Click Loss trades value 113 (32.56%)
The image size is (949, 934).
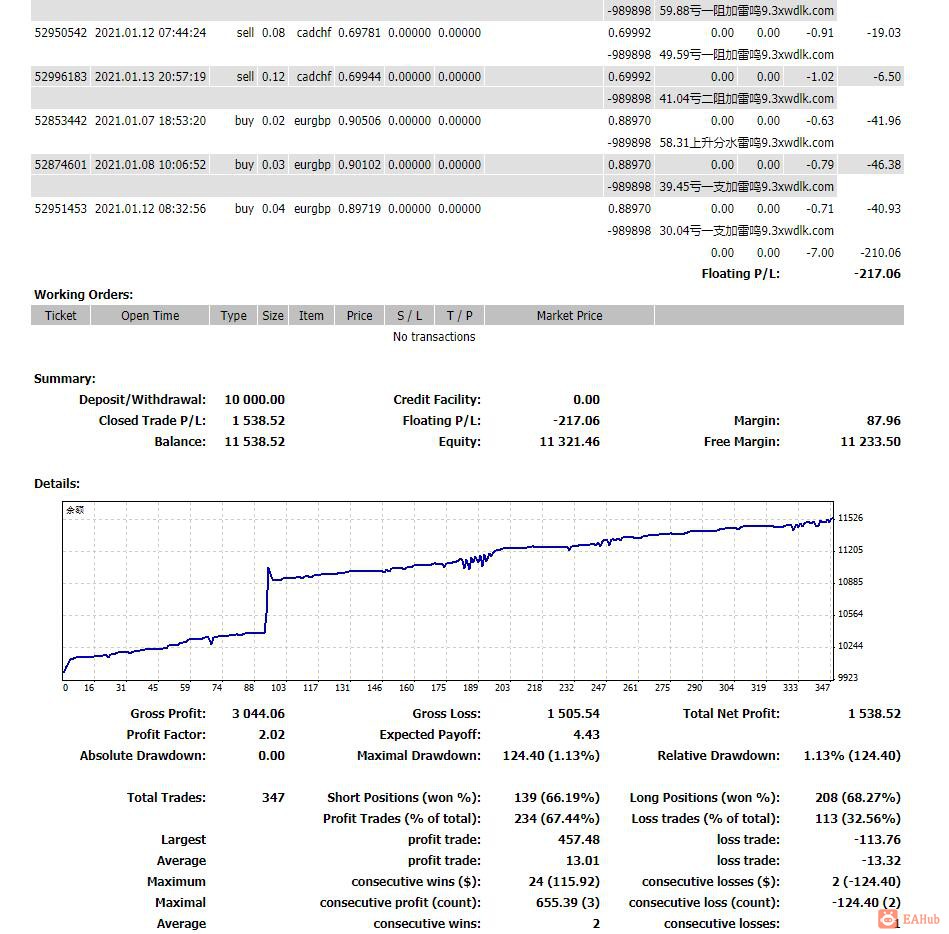[858, 819]
